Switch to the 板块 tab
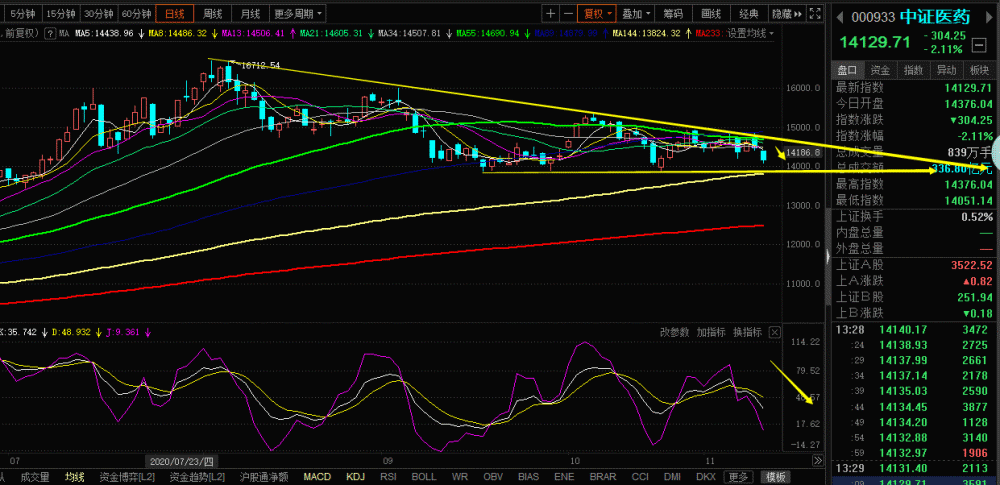 tap(979, 70)
